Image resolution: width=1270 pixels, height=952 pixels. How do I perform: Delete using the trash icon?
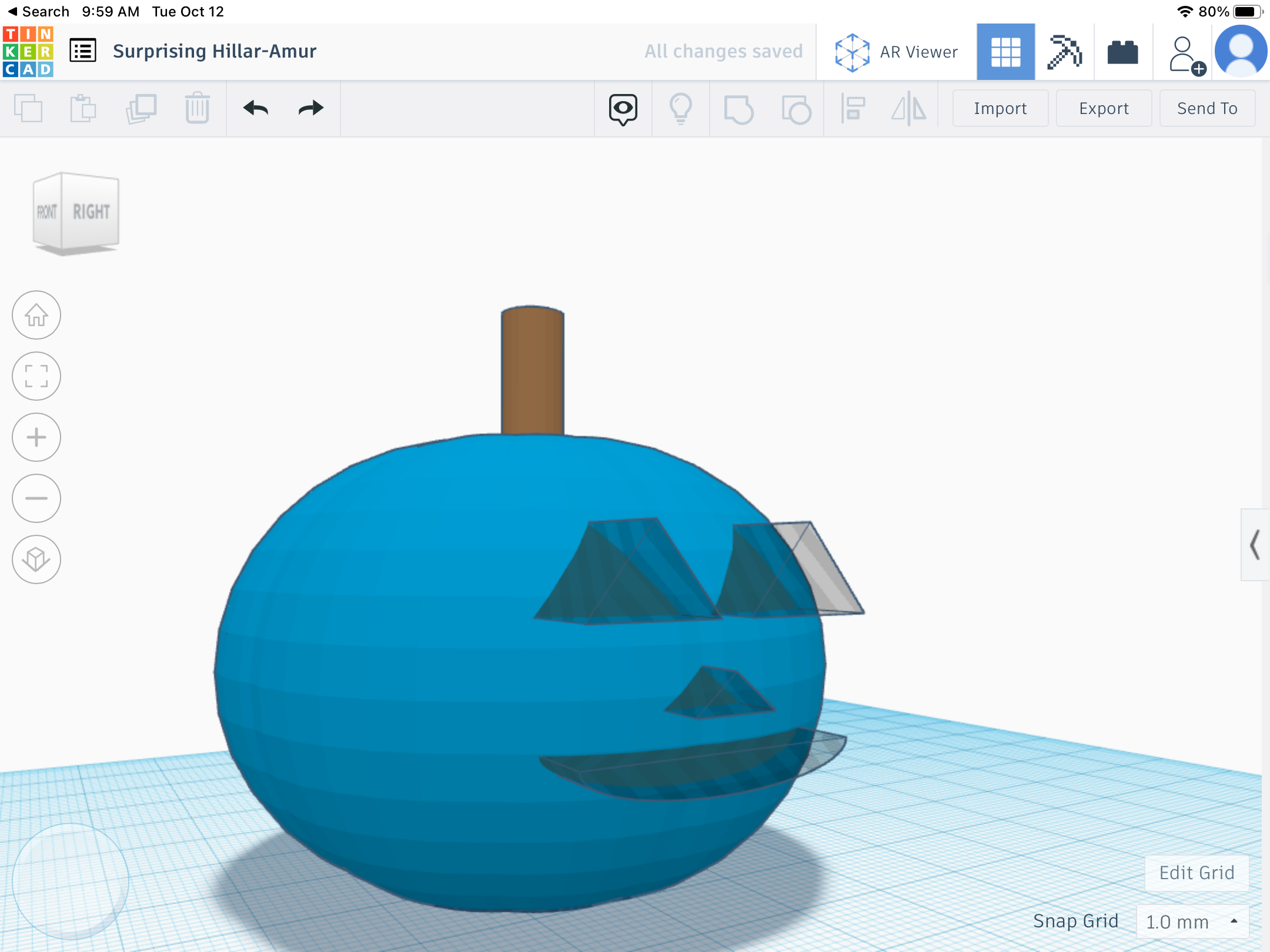(x=197, y=108)
